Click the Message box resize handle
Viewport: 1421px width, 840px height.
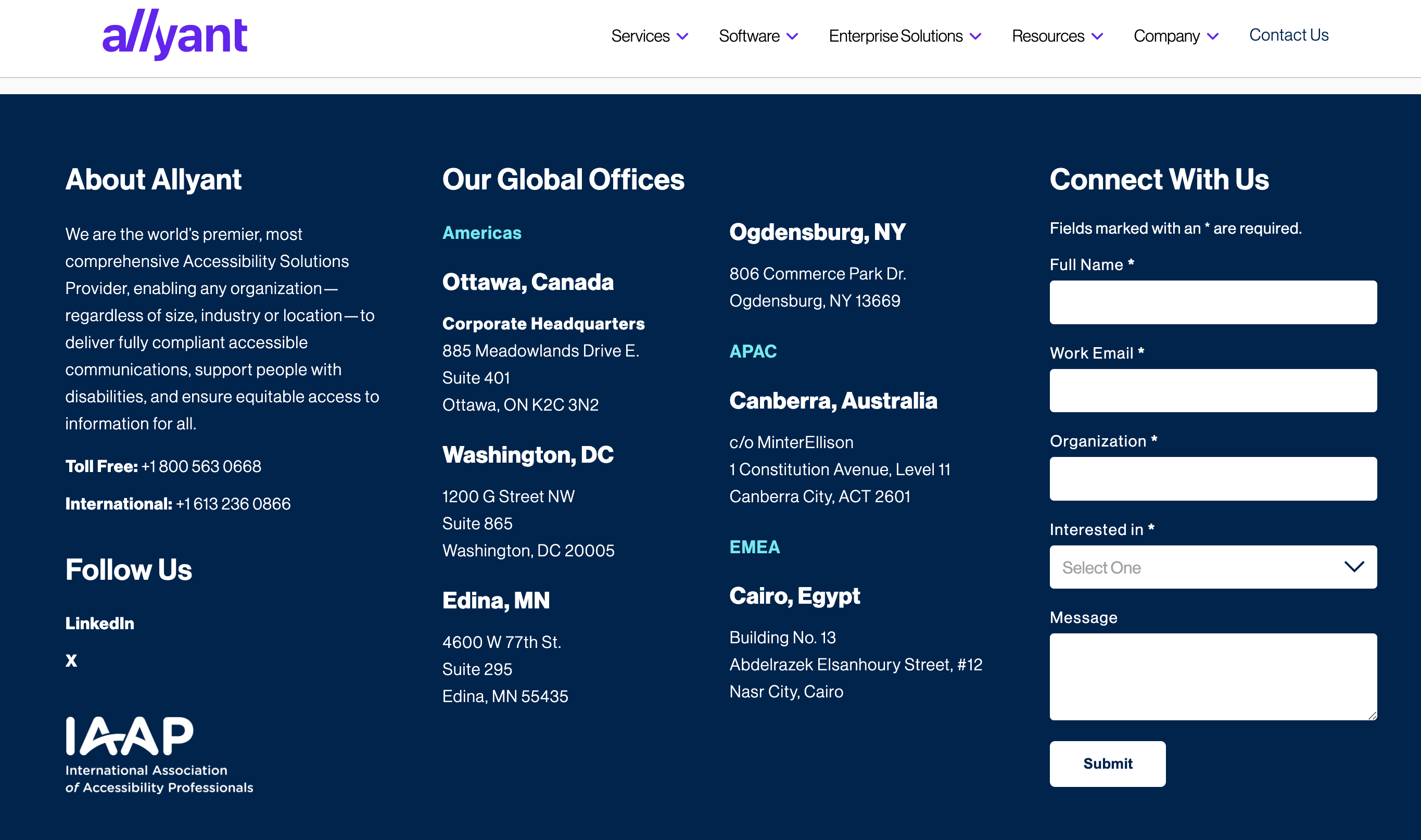(1372, 716)
